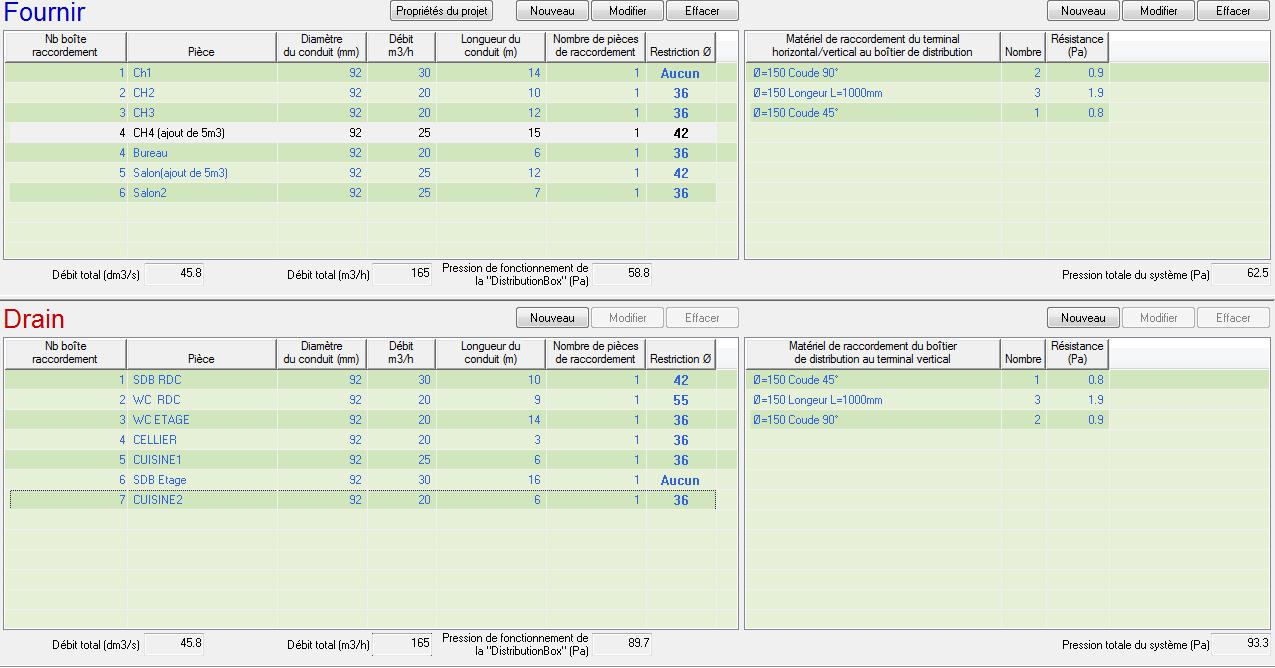Click Fournir Pression totale du système field 62.5
The image size is (1275, 668).
(x=1241, y=273)
